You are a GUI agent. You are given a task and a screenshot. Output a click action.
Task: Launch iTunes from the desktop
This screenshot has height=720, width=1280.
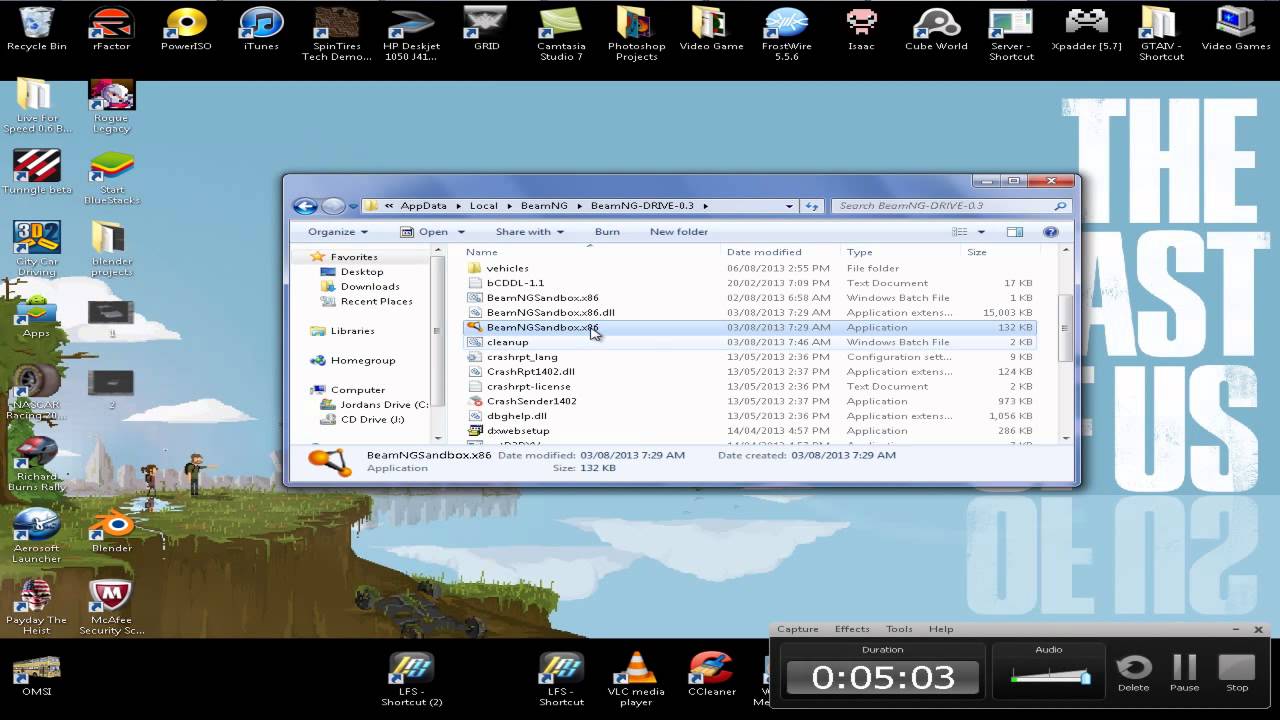point(261,28)
